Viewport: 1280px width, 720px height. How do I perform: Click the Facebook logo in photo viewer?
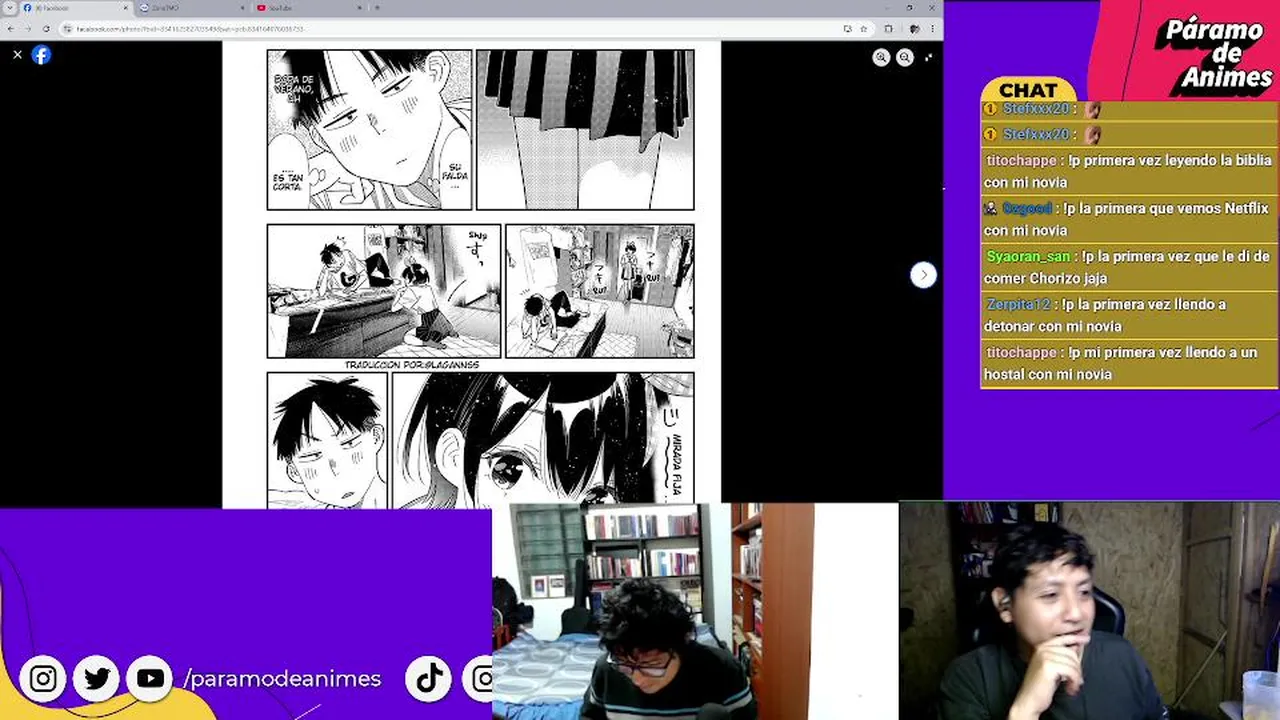pos(41,55)
